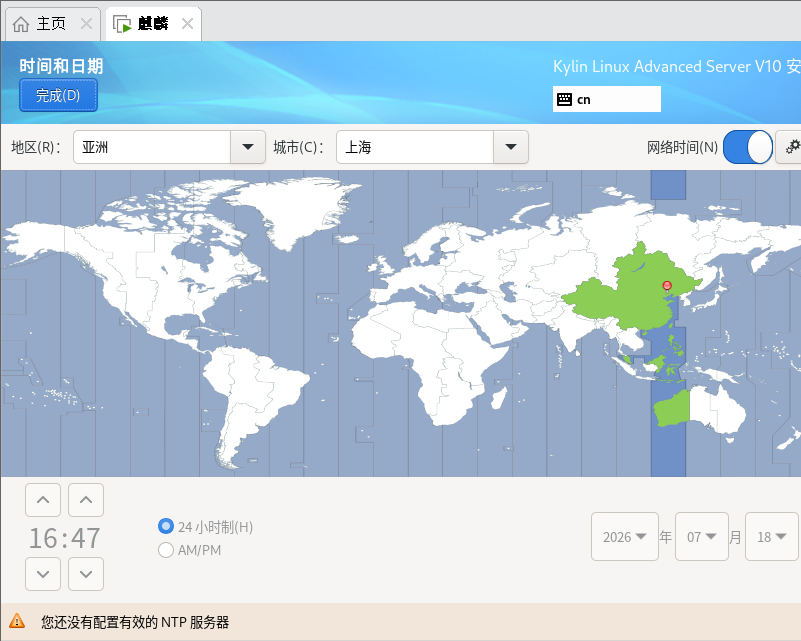This screenshot has width=801, height=641.
Task: Open NTP server settings gear button
Action: tap(791, 147)
